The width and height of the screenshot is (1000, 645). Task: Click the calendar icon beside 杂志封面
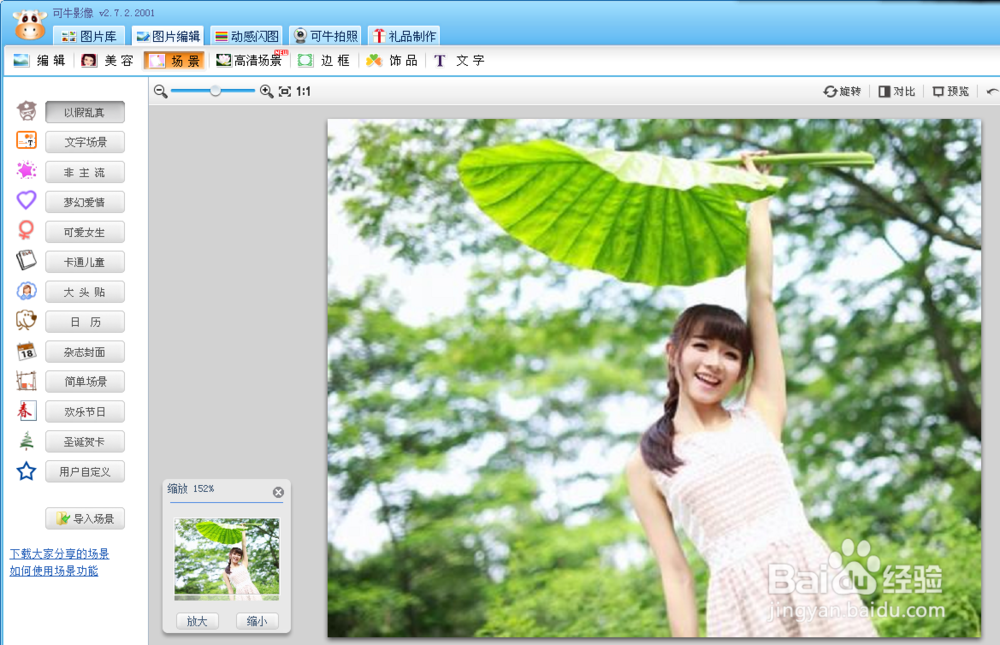point(26,351)
